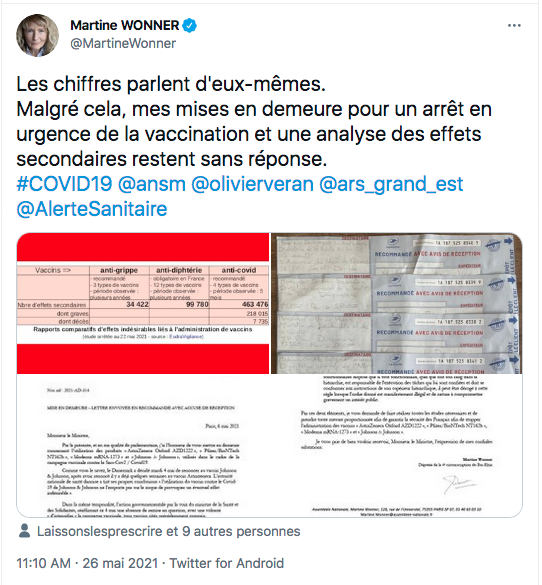Click Martine Wonner's profile avatar
Image resolution: width=542 pixels, height=585 pixels.
pos(37,35)
